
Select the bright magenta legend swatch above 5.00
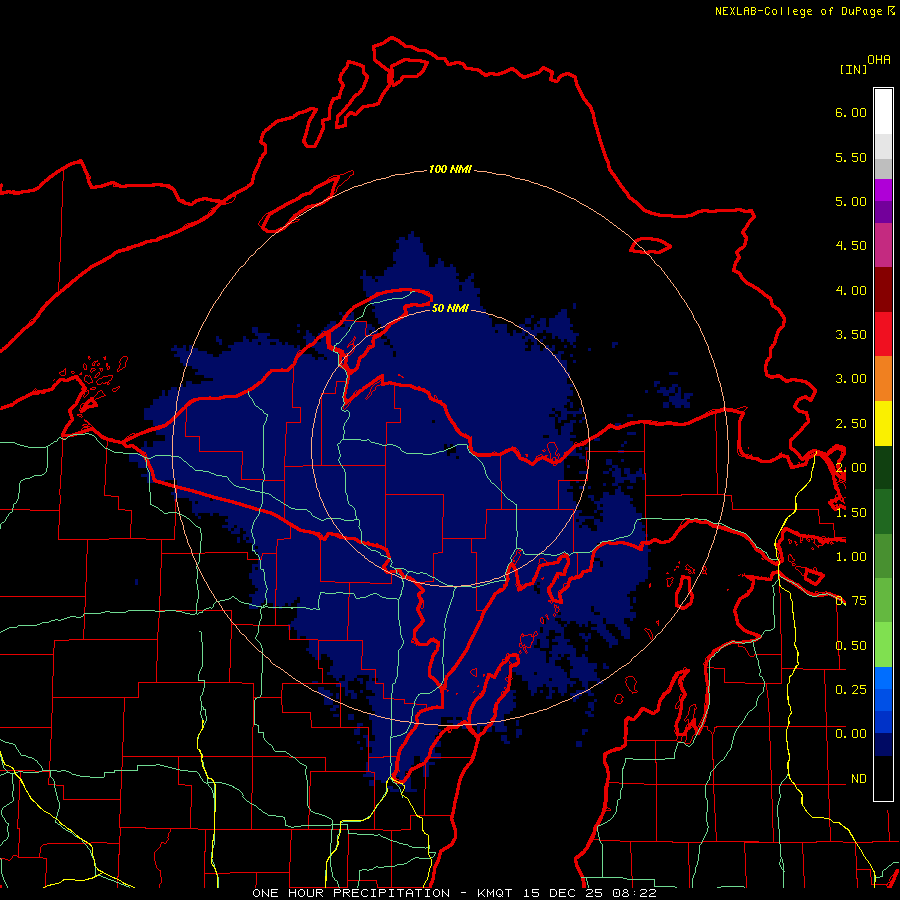883,190
